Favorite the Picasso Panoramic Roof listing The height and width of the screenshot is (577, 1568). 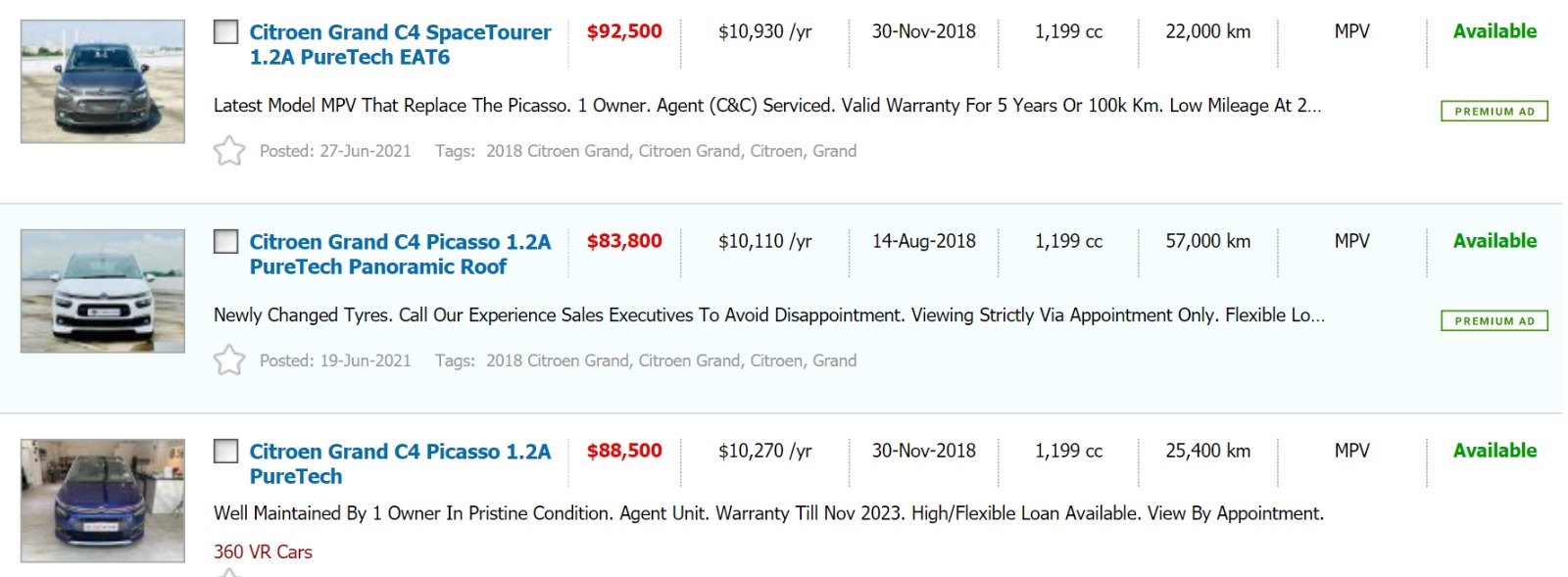point(229,361)
